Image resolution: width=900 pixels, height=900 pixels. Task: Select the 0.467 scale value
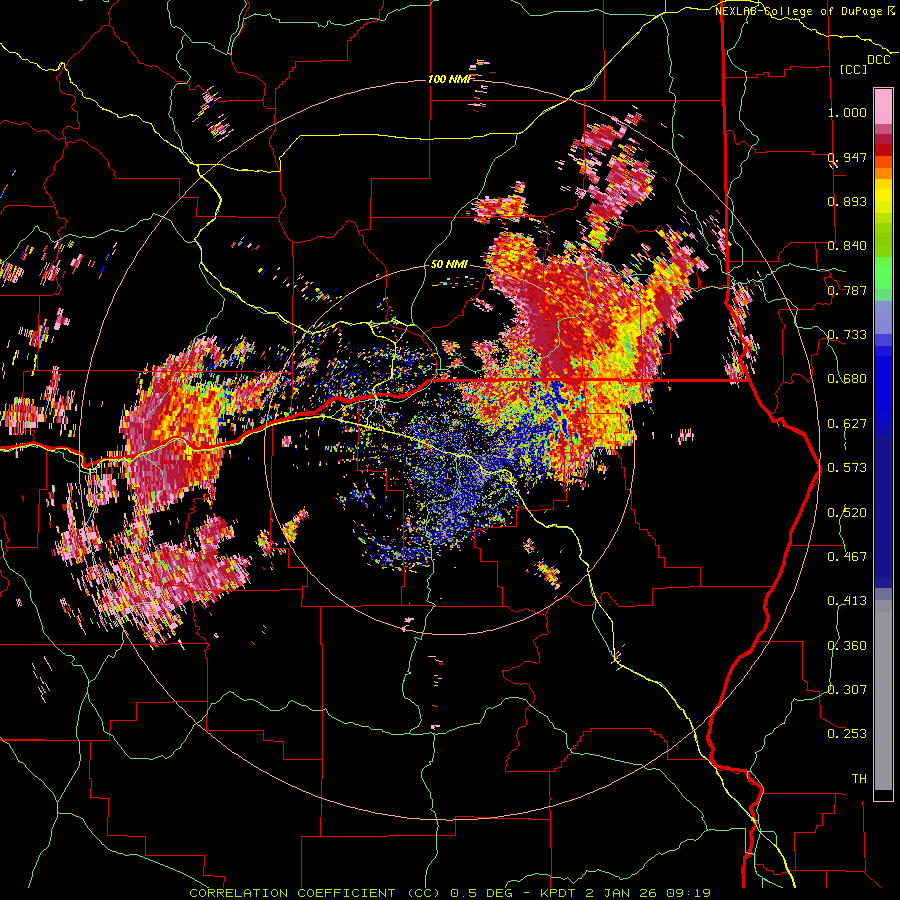tap(847, 557)
